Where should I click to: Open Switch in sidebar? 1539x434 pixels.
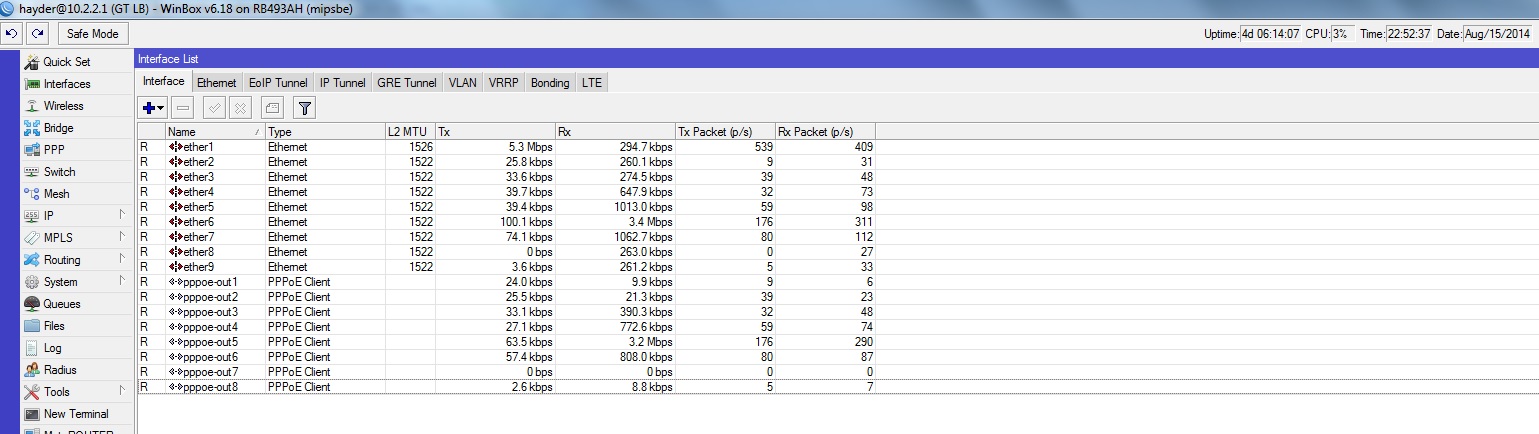(78, 172)
